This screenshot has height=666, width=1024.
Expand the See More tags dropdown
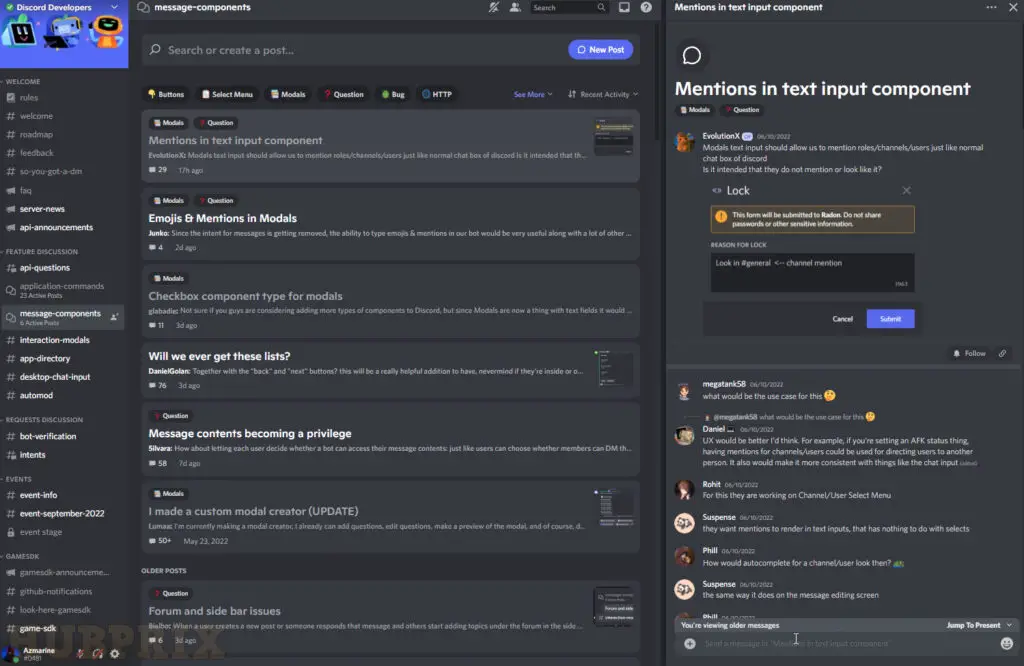pos(533,94)
